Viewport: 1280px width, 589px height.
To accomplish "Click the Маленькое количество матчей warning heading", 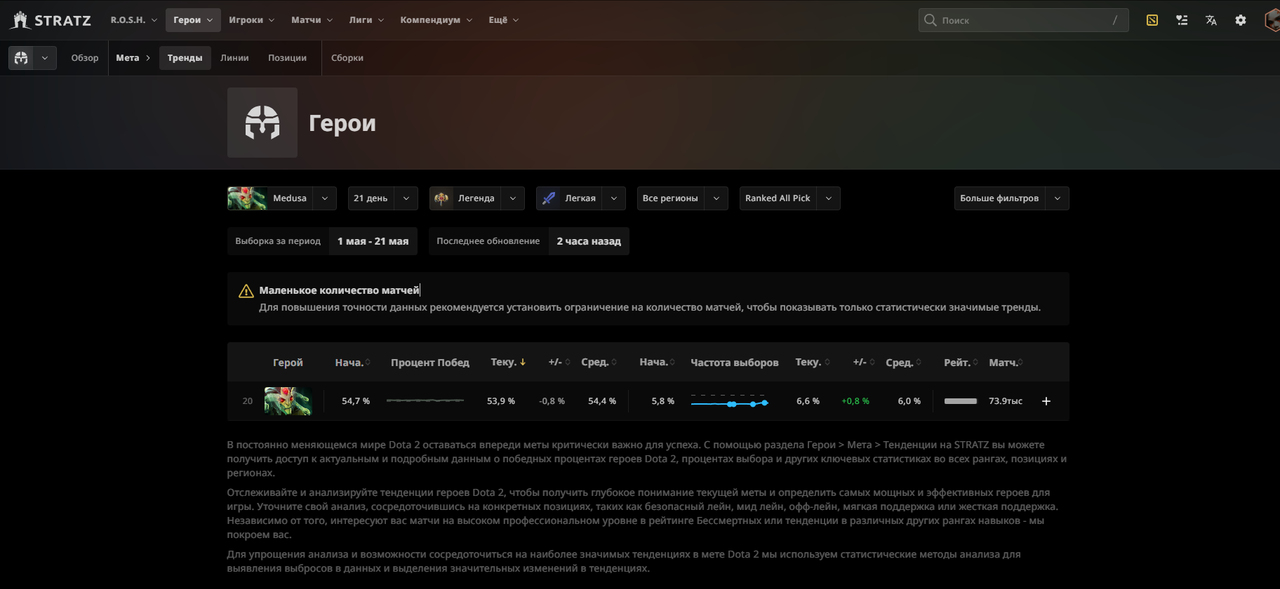I will (340, 290).
